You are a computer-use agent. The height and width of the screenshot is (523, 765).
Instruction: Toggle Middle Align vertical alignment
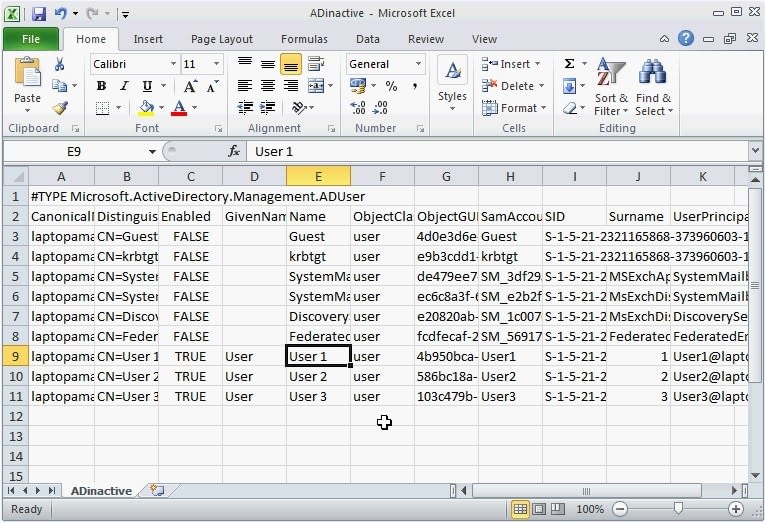[x=267, y=64]
